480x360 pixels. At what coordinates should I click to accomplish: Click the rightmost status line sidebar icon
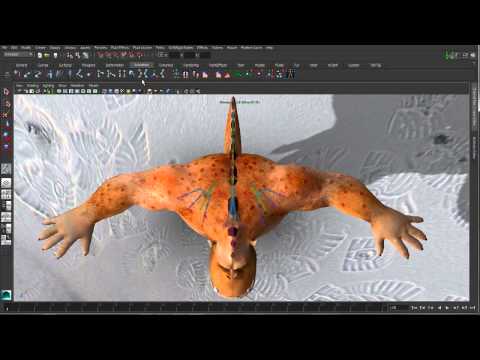coord(472,55)
